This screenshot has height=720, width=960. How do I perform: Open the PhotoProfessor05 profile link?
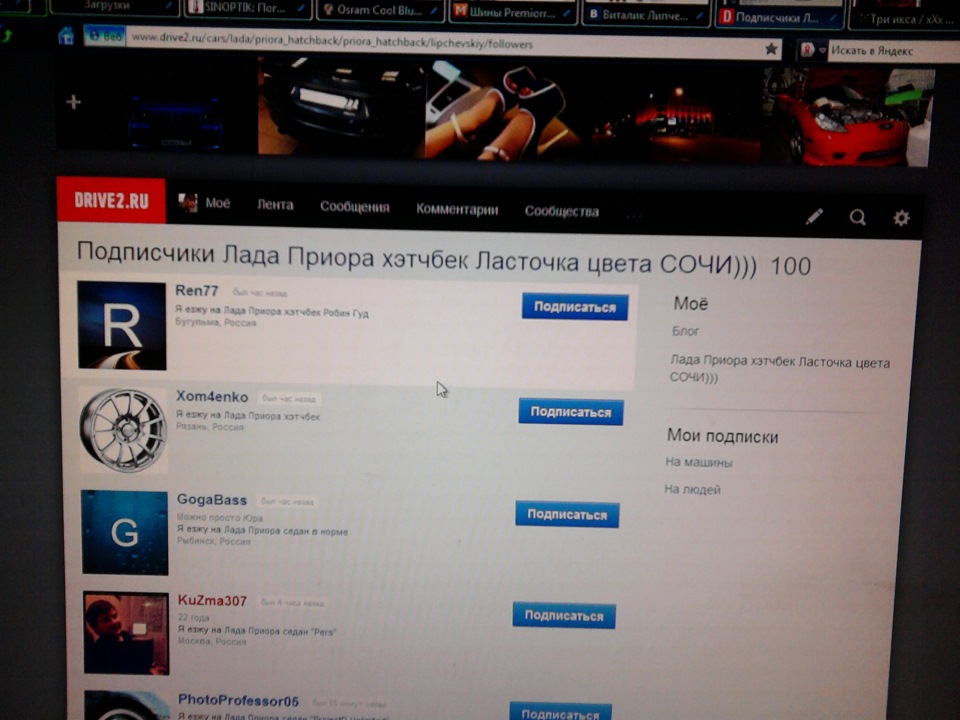pos(238,700)
